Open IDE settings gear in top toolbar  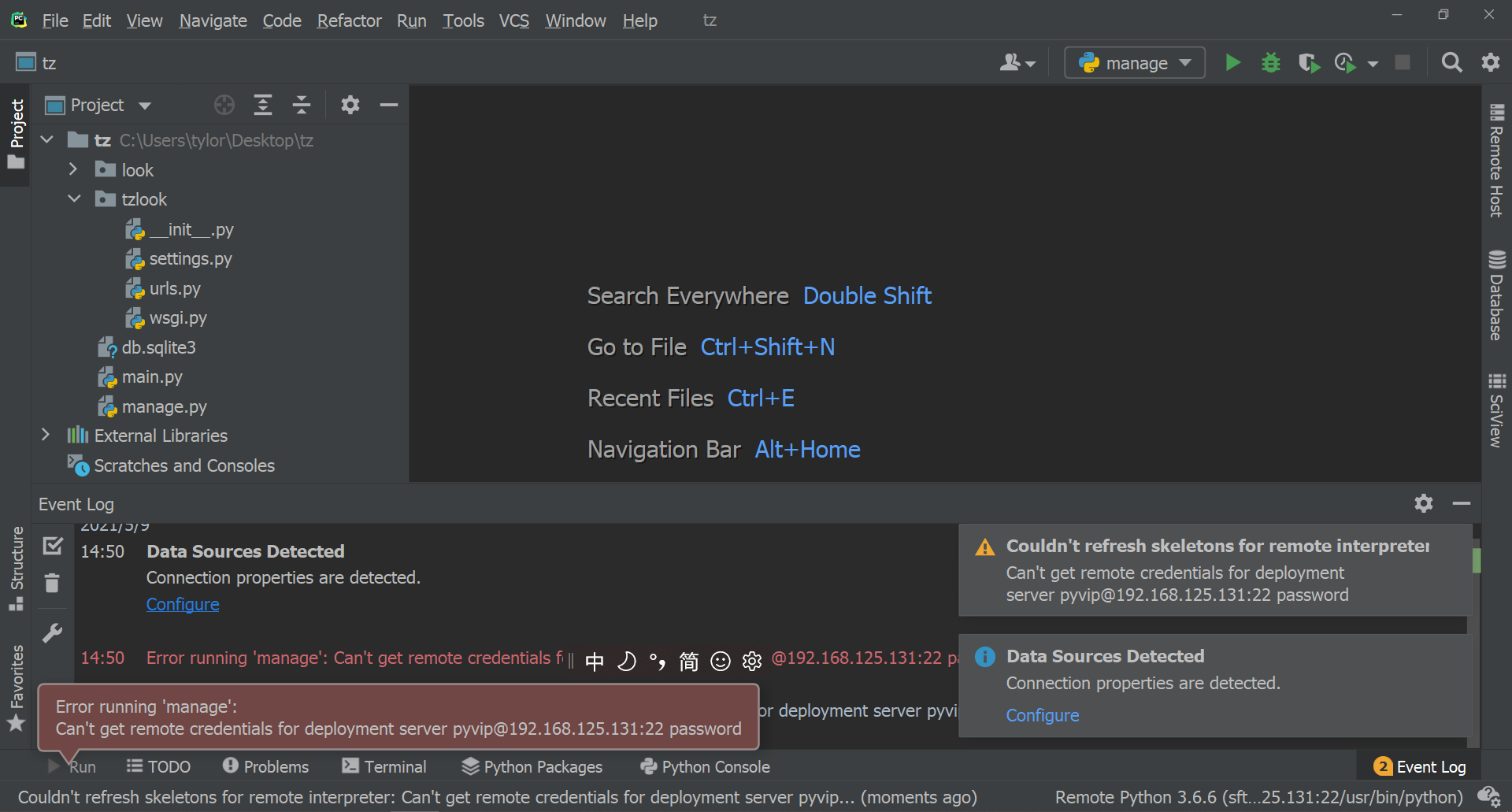(x=1490, y=62)
